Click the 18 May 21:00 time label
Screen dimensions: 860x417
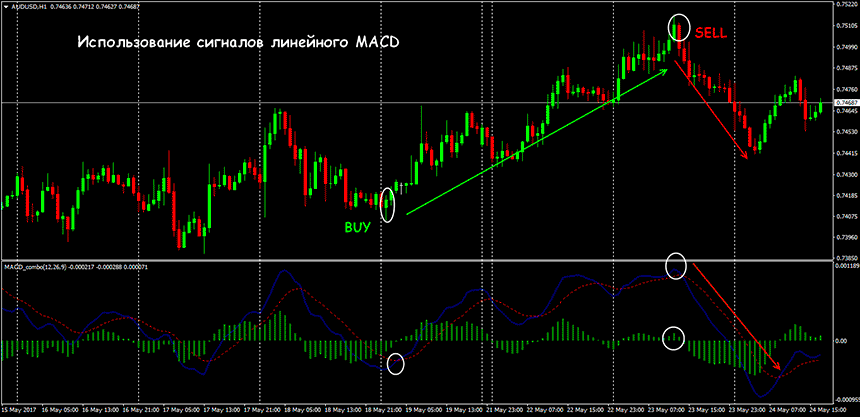(382, 410)
